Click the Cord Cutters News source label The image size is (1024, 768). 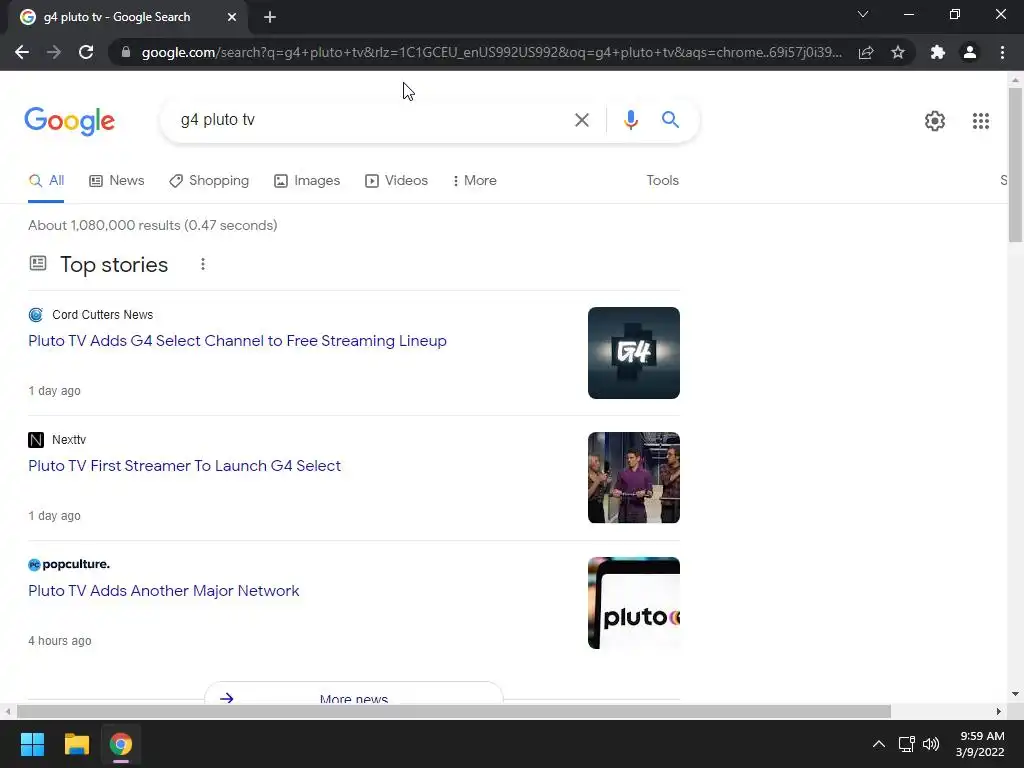tap(103, 315)
